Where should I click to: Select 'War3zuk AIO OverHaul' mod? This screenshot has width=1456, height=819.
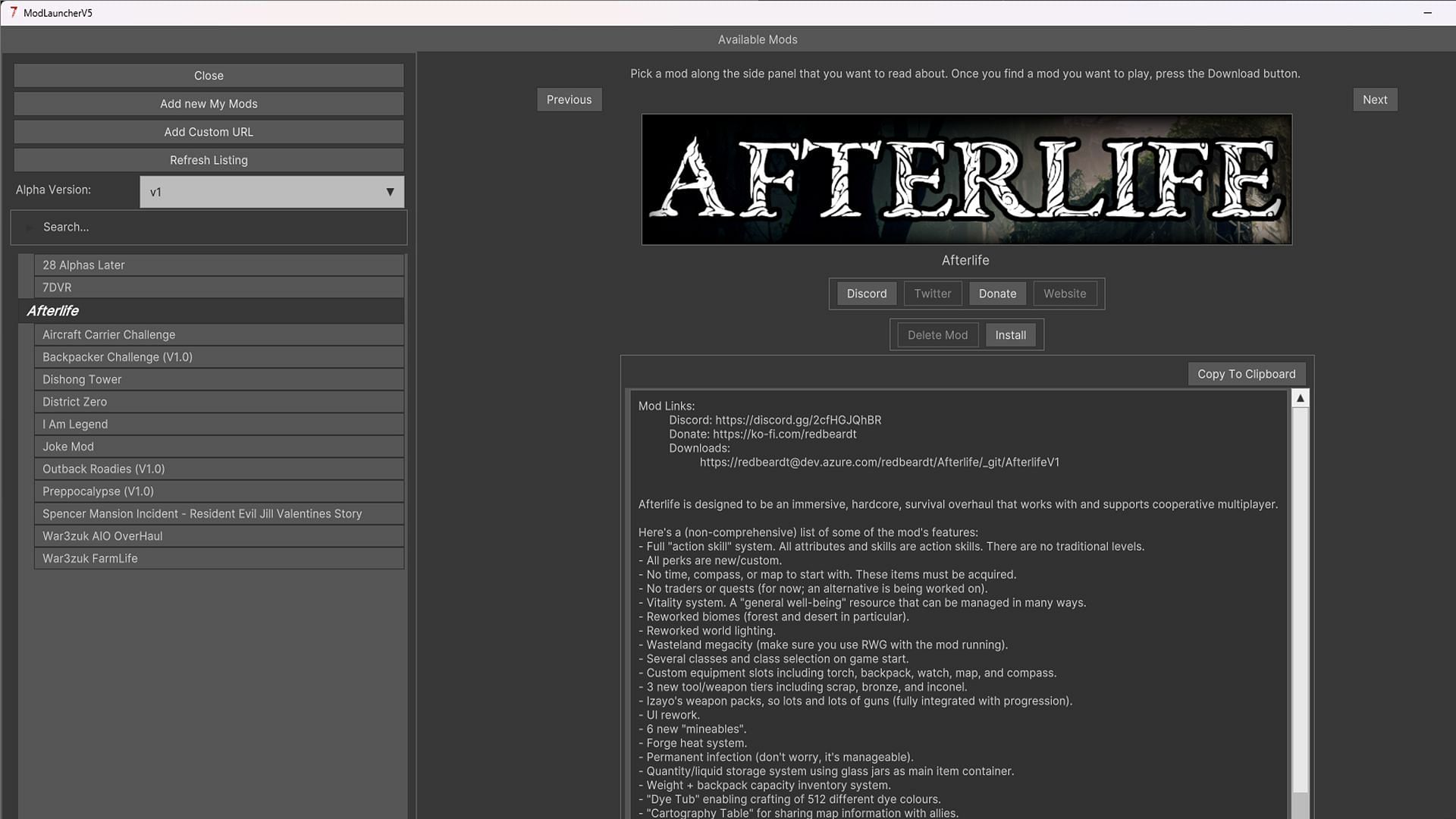[x=102, y=535]
